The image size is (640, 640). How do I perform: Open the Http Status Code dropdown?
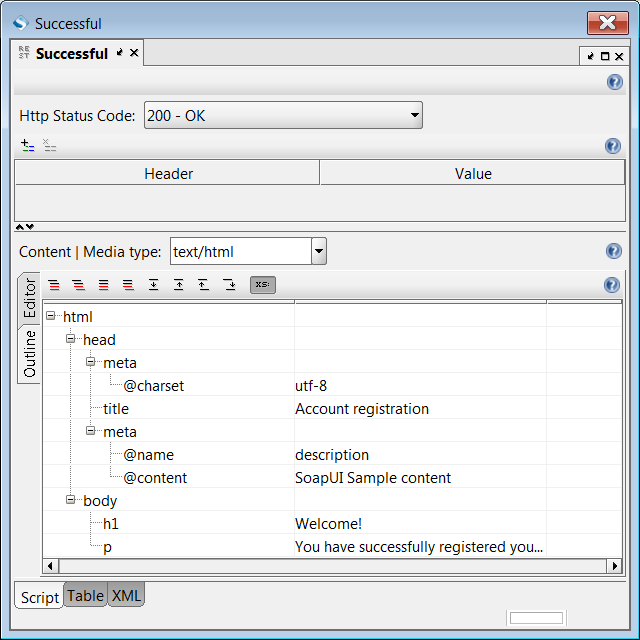point(414,116)
